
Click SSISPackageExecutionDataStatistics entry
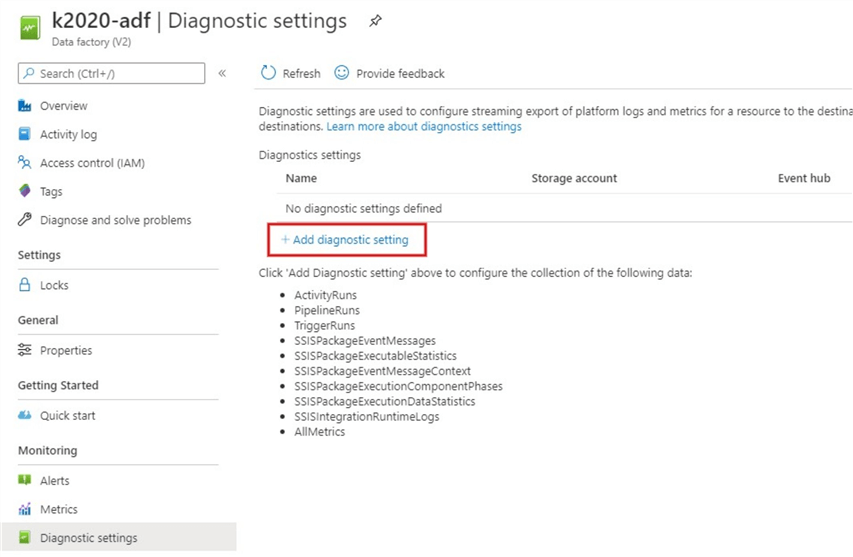pos(385,401)
